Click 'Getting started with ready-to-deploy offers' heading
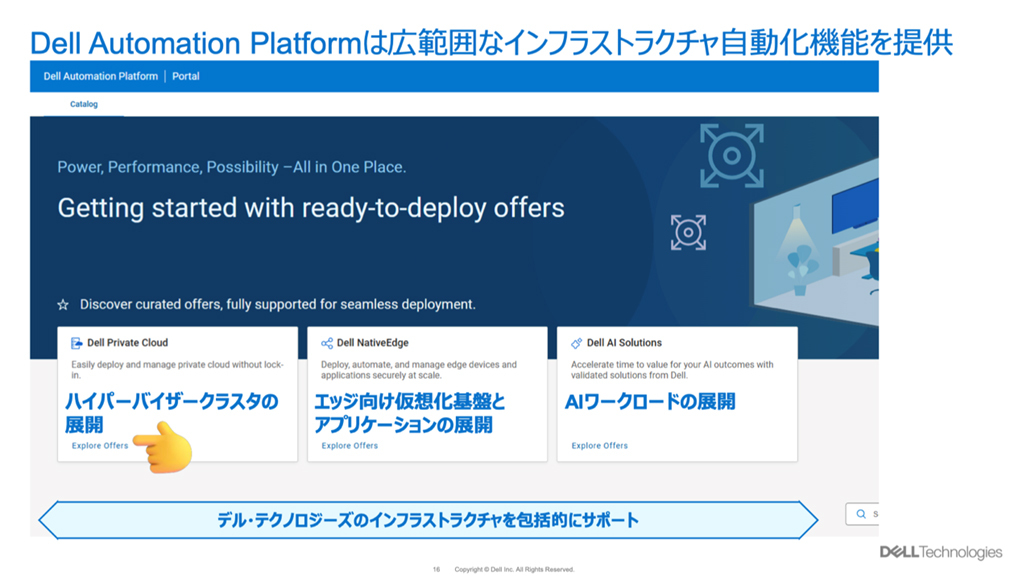Viewport: 1031px width, 578px height. click(x=310, y=208)
